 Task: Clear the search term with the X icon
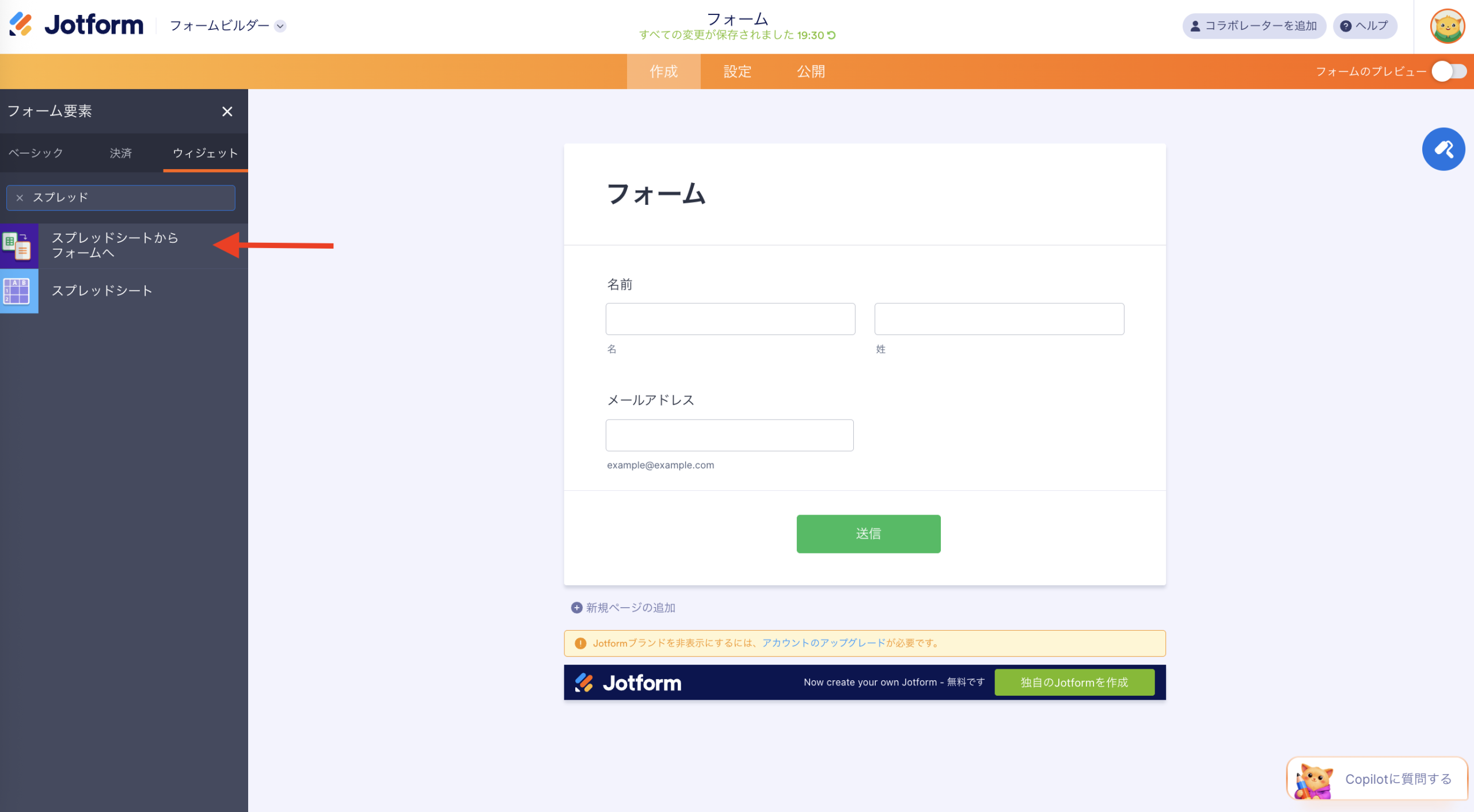(20, 197)
